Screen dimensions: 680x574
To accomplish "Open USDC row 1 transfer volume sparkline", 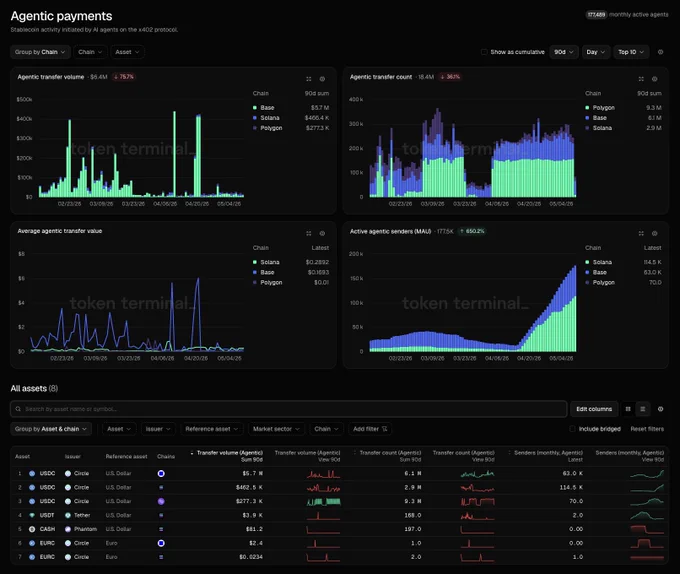I will (324, 474).
